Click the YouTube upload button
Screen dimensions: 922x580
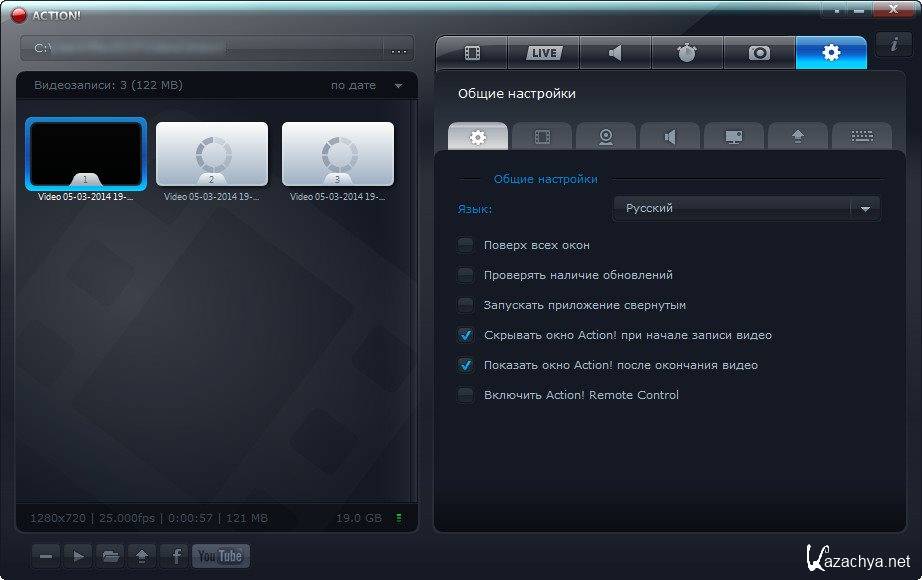(221, 556)
